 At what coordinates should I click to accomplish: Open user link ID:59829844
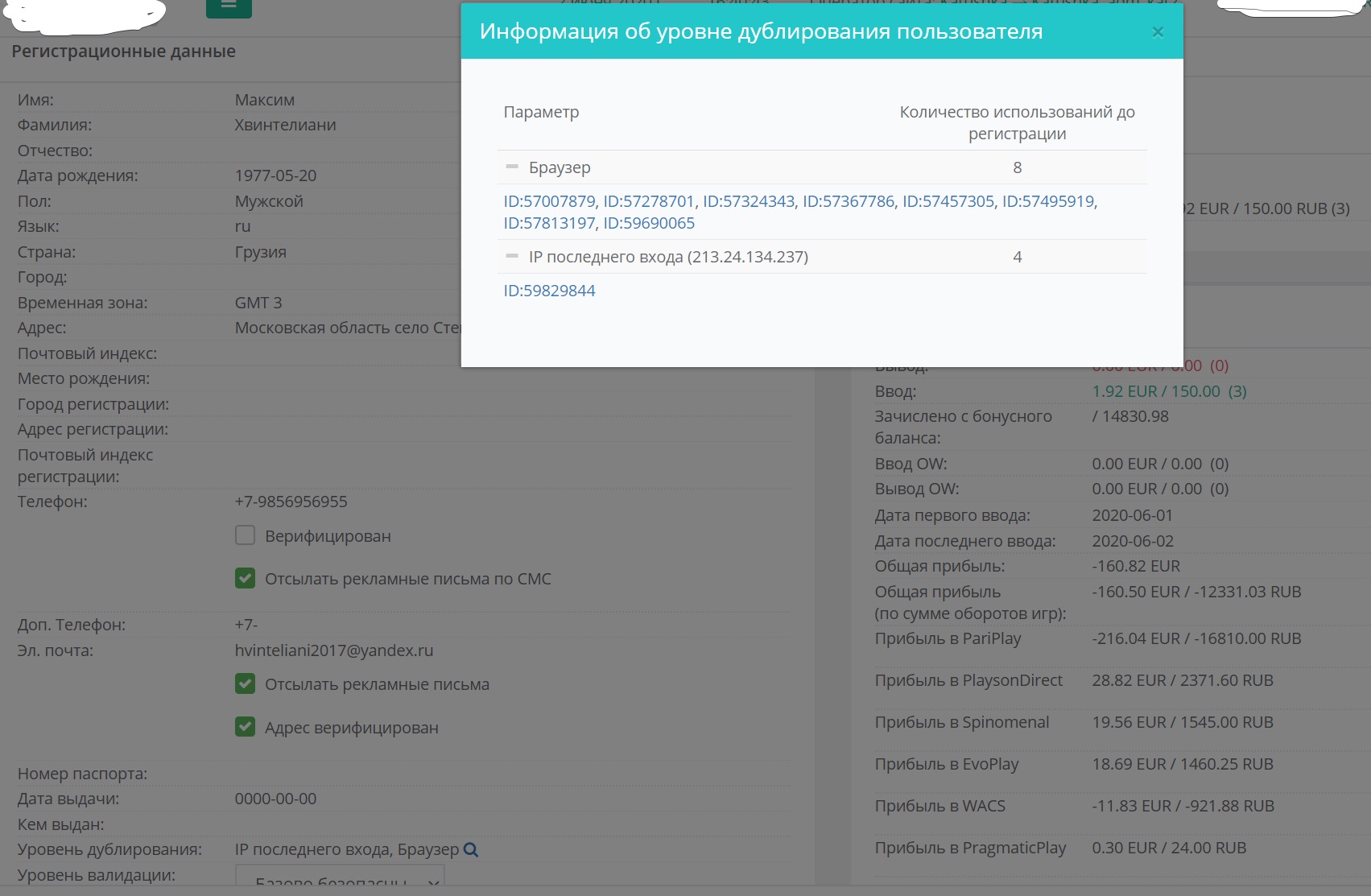549,291
